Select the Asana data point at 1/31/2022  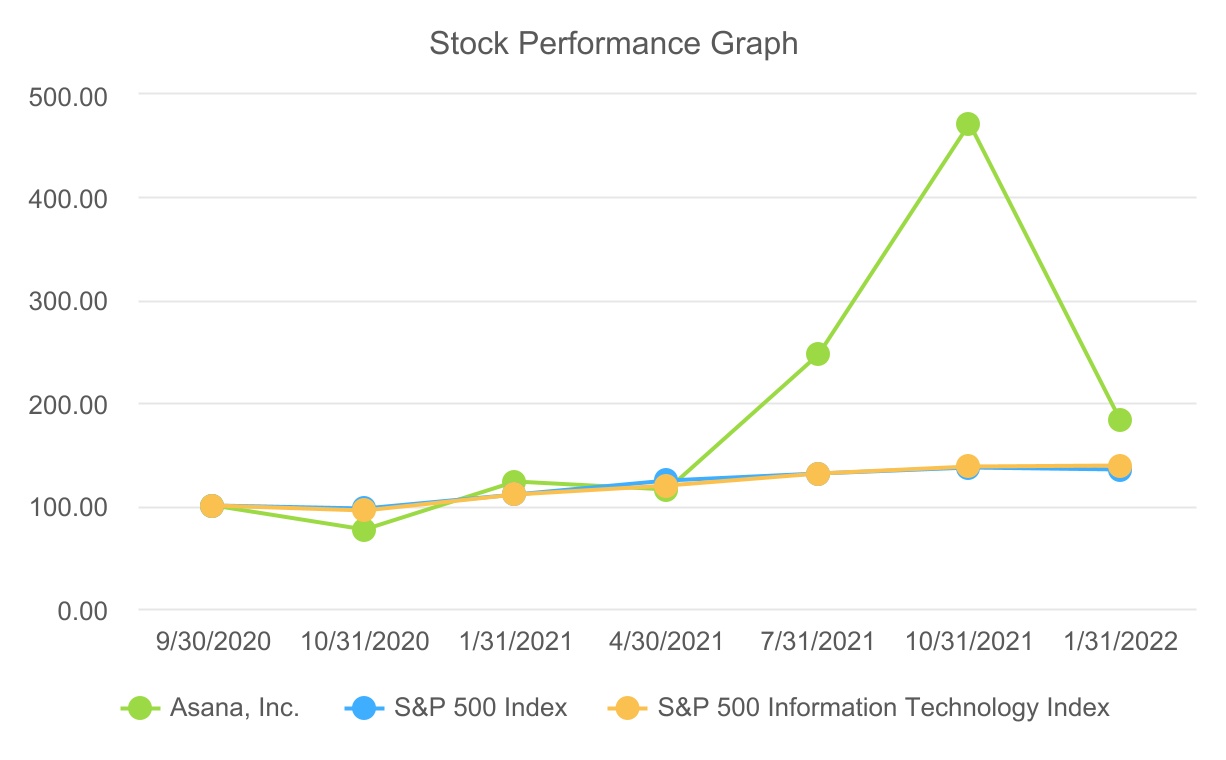pyautogui.click(x=1120, y=420)
